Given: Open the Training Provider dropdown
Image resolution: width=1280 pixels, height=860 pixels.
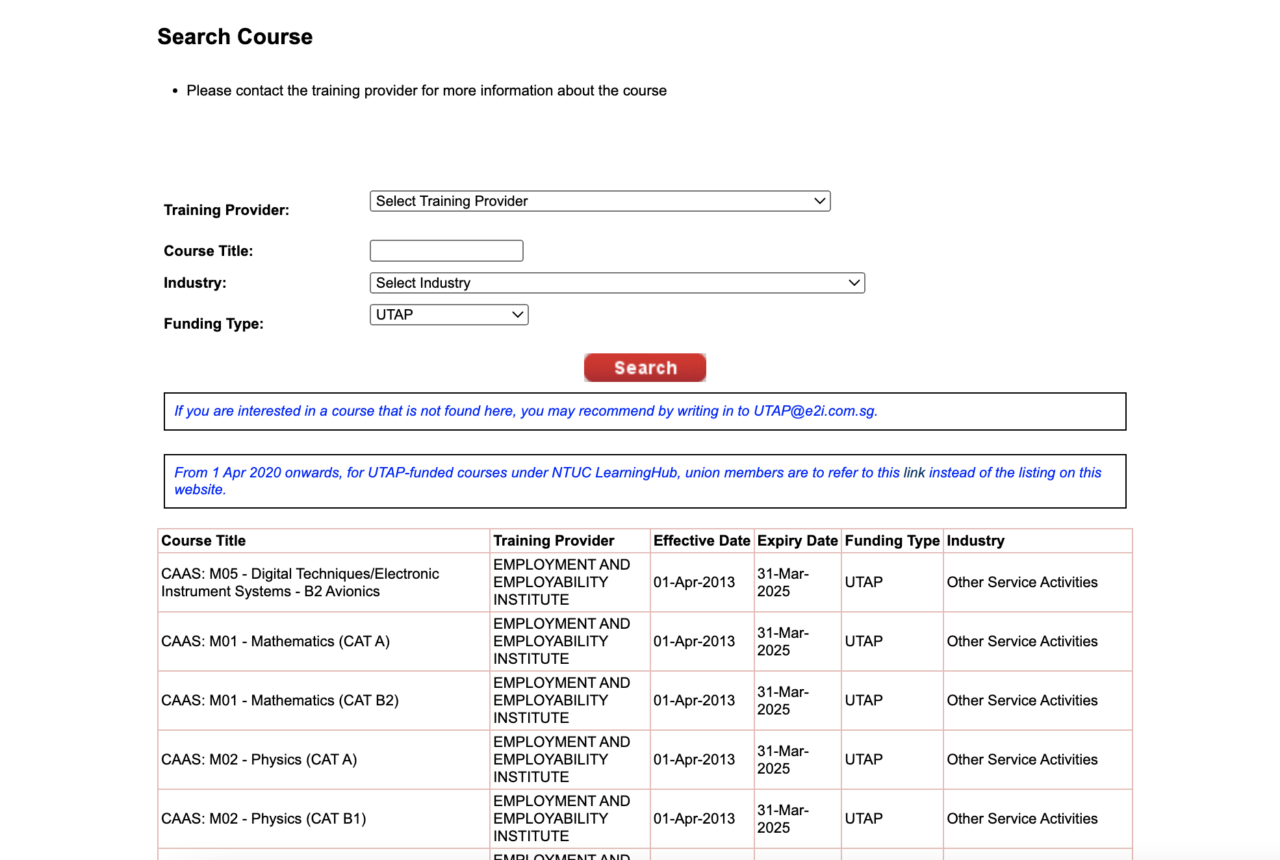Looking at the screenshot, I should [x=599, y=200].
